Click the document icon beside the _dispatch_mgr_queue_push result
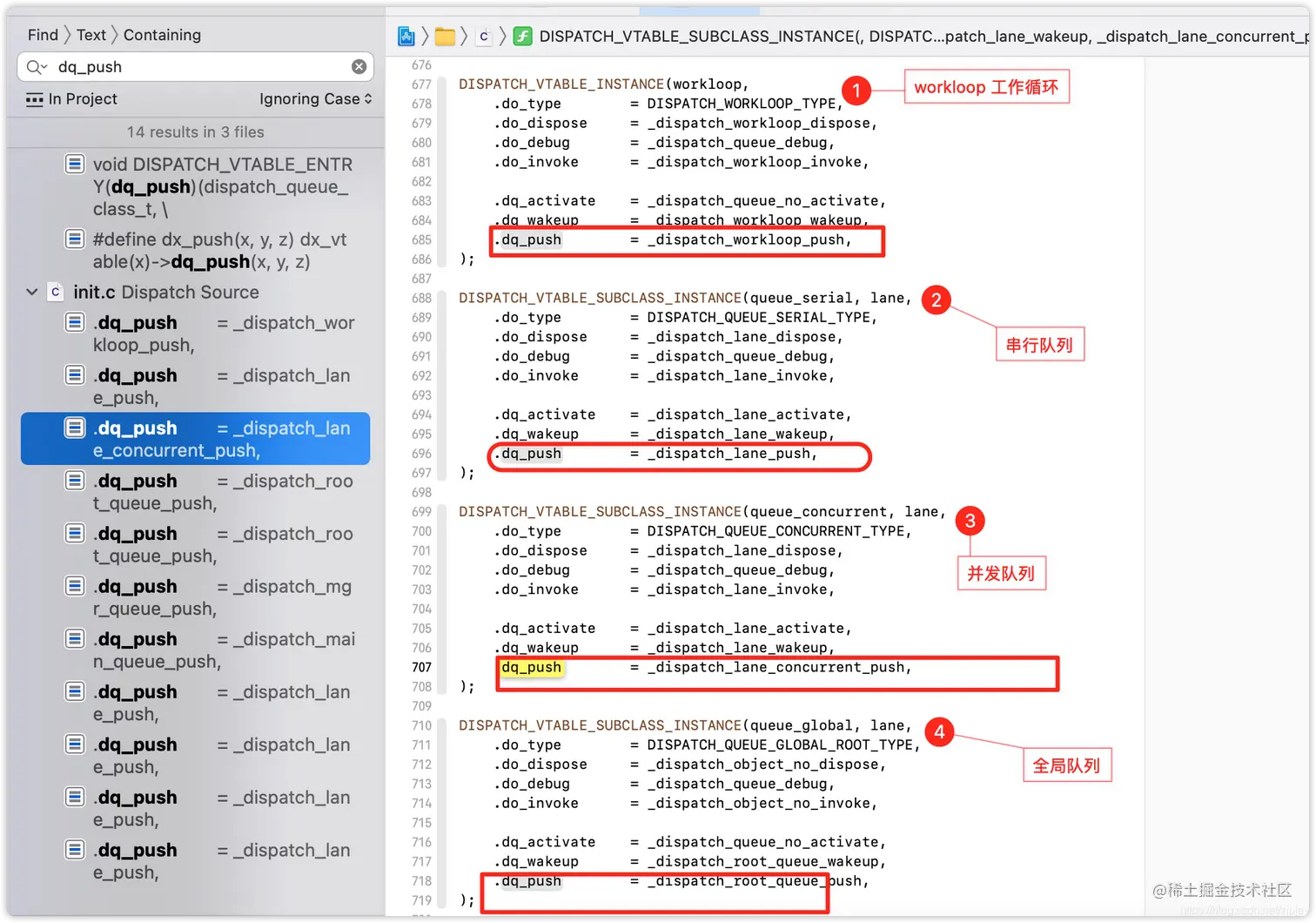The image size is (1316, 923). point(75,586)
